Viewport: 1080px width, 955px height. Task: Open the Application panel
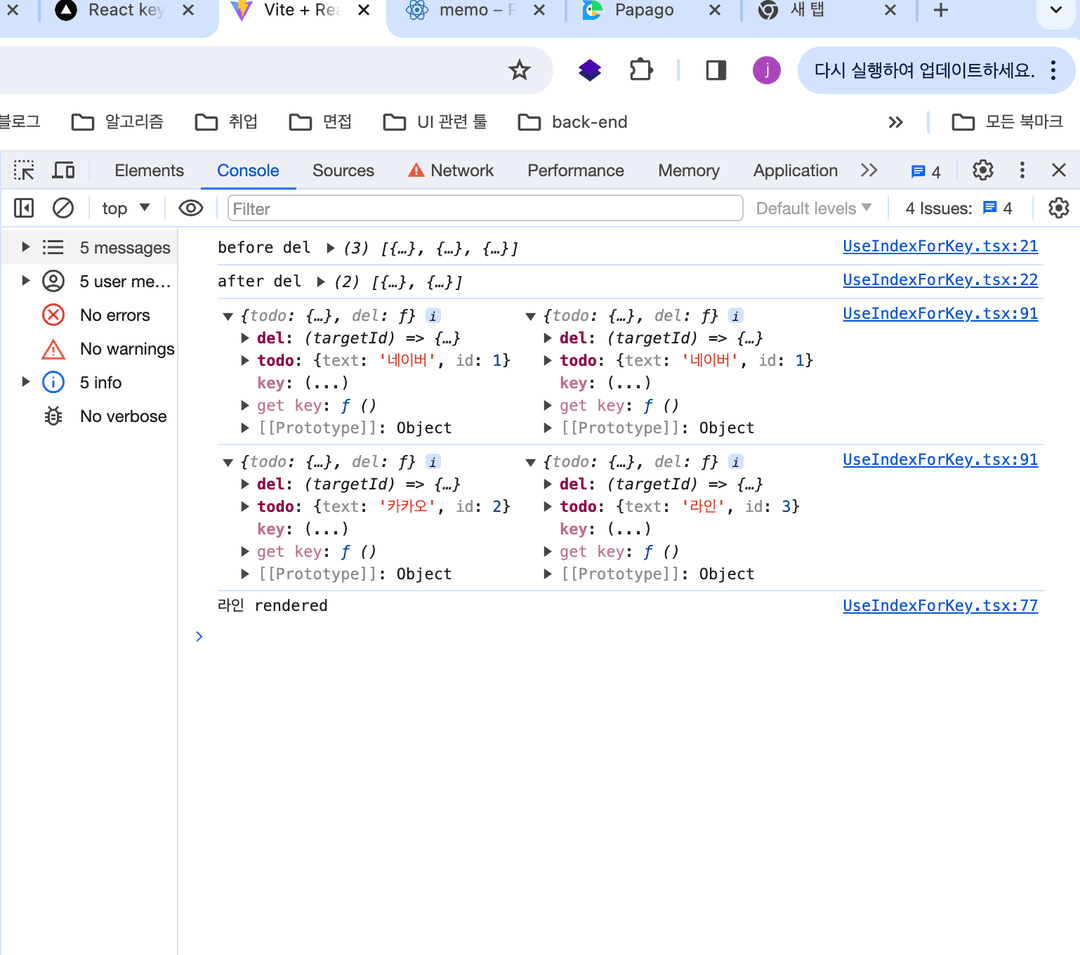coord(795,170)
